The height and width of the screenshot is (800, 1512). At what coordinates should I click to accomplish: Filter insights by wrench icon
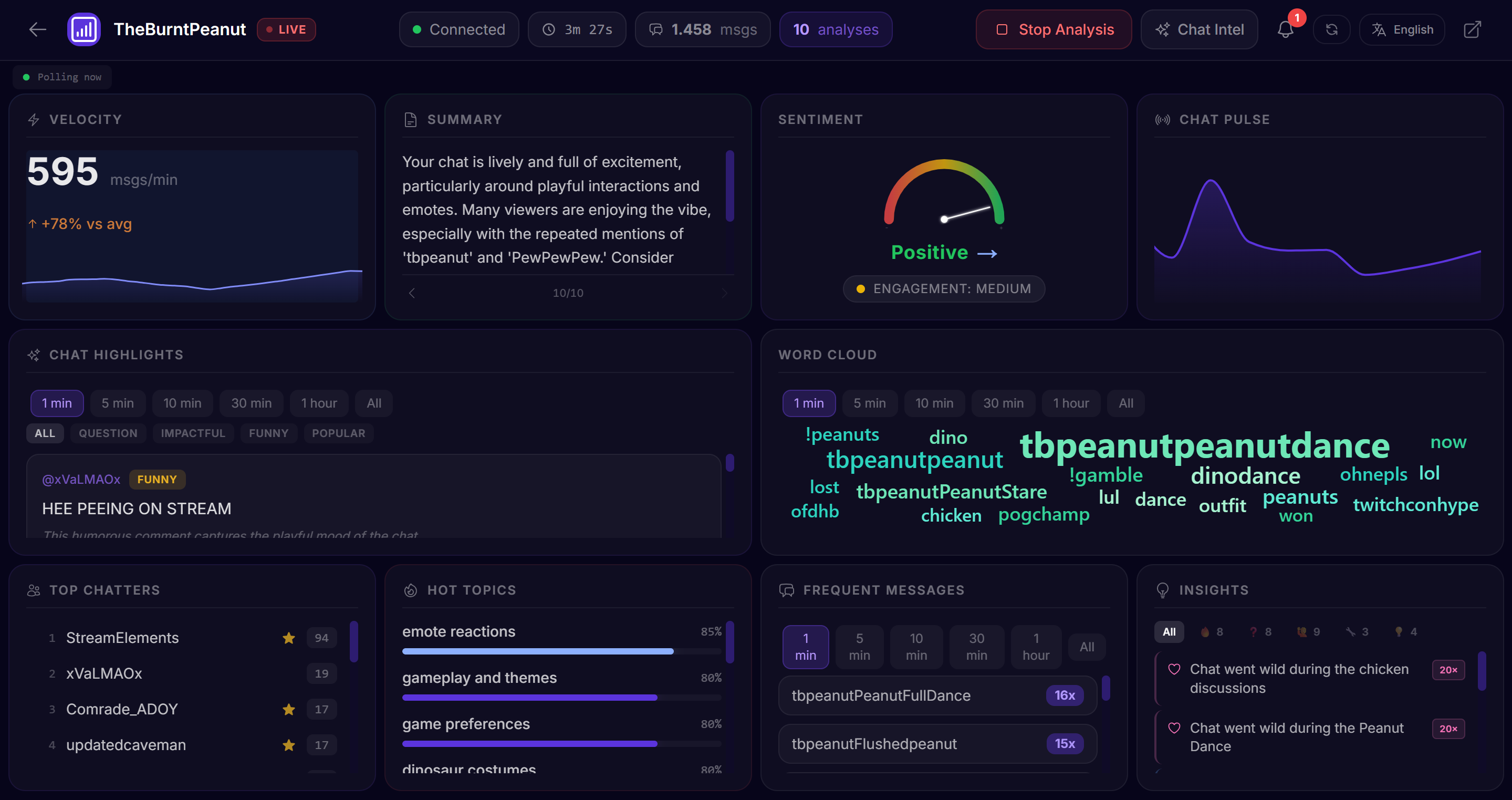tap(1357, 632)
